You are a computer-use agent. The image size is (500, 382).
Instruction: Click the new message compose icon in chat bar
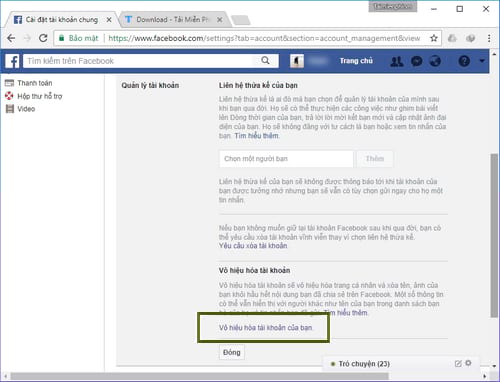pyautogui.click(x=458, y=364)
